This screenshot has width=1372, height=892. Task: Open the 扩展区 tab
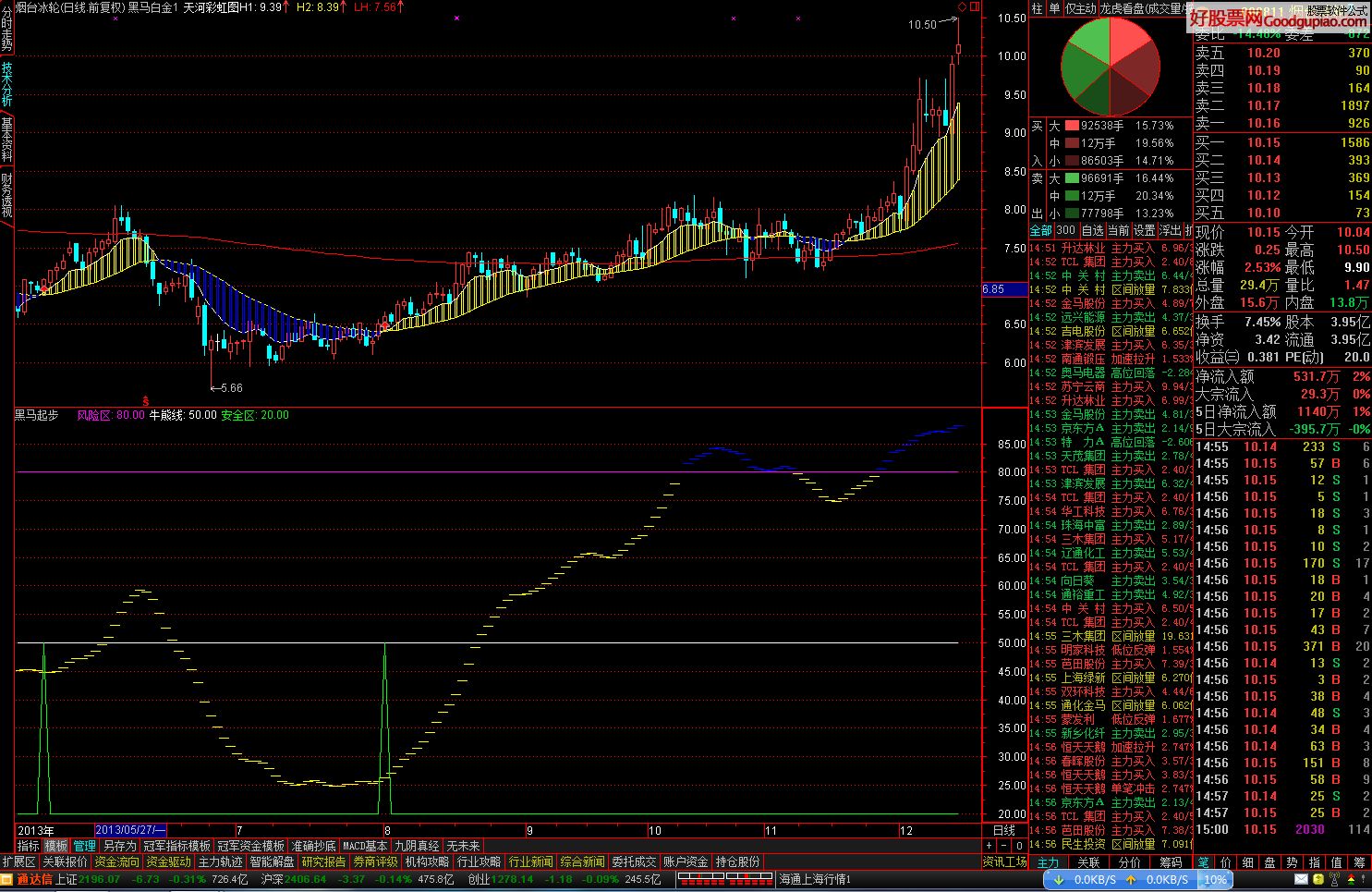pos(19,861)
